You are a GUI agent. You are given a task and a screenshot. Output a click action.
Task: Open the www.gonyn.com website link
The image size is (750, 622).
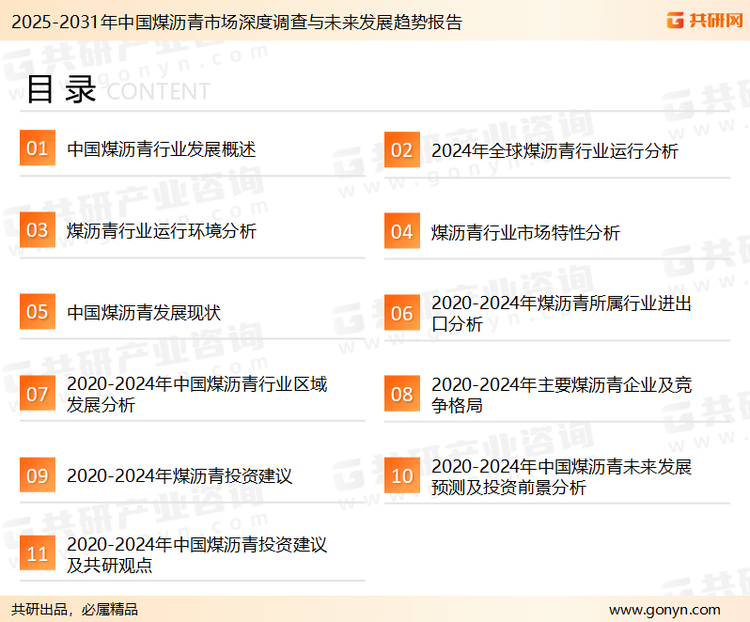tap(664, 609)
